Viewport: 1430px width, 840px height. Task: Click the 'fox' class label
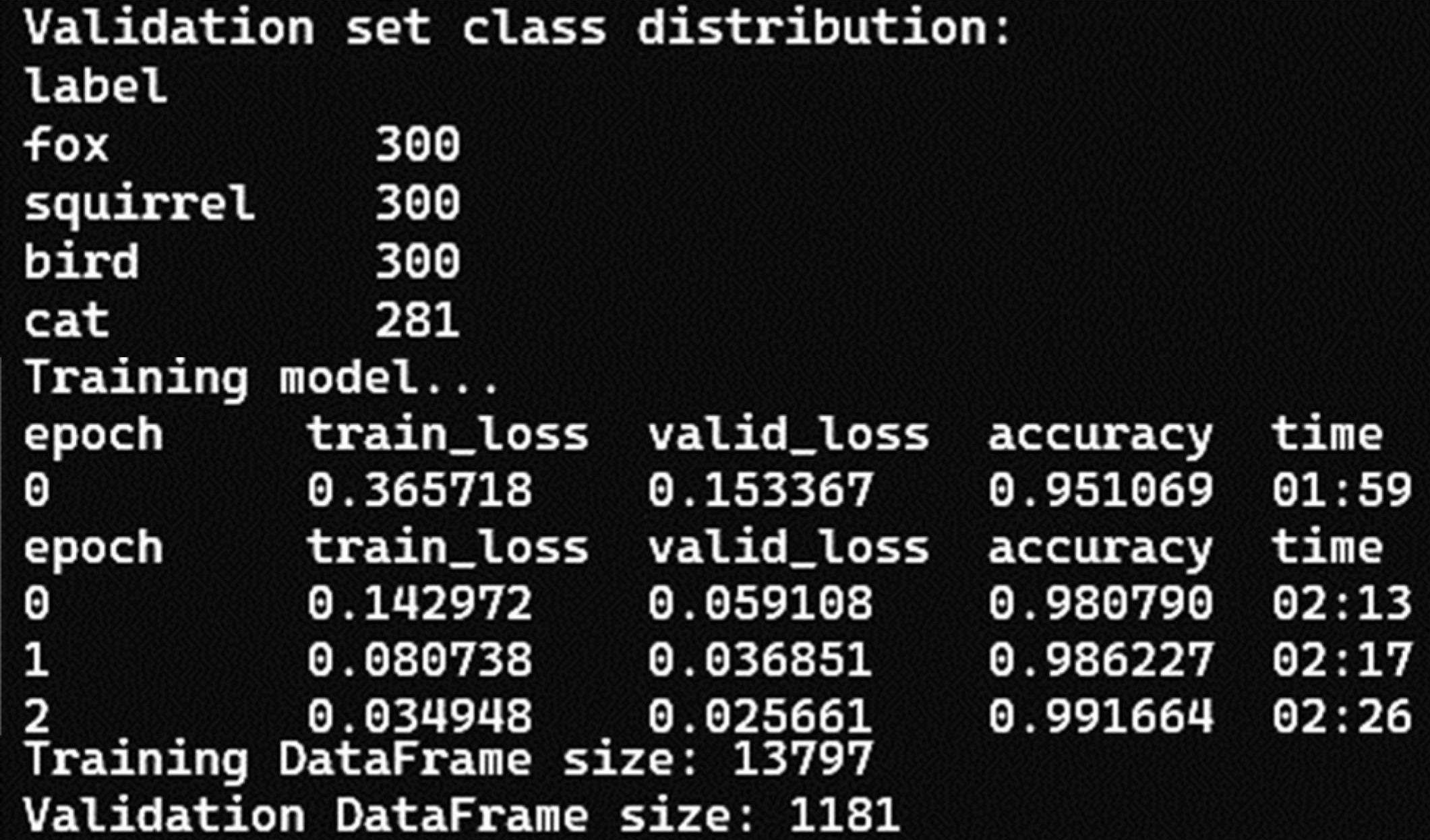tap(66, 144)
